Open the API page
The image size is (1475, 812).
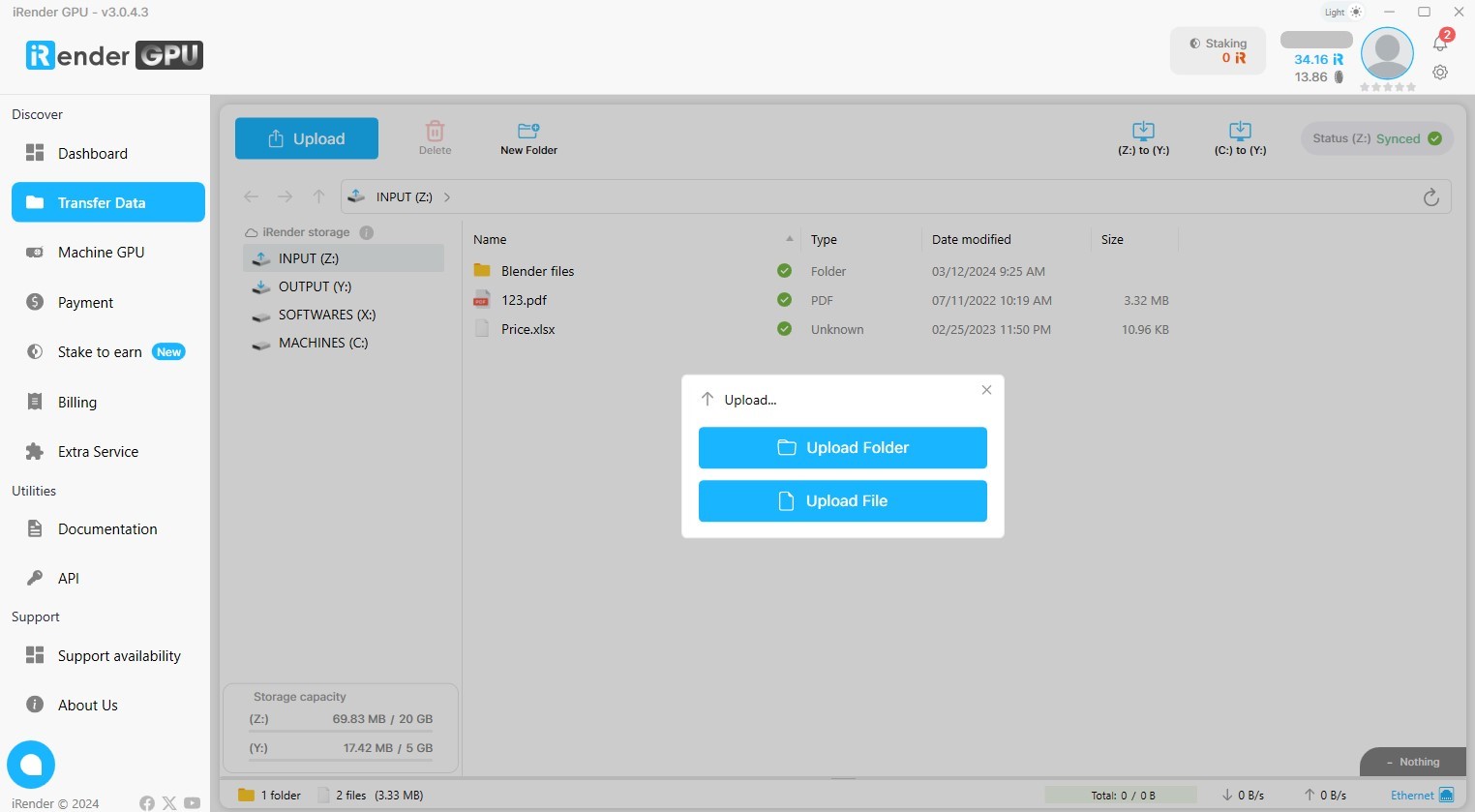coord(108,578)
